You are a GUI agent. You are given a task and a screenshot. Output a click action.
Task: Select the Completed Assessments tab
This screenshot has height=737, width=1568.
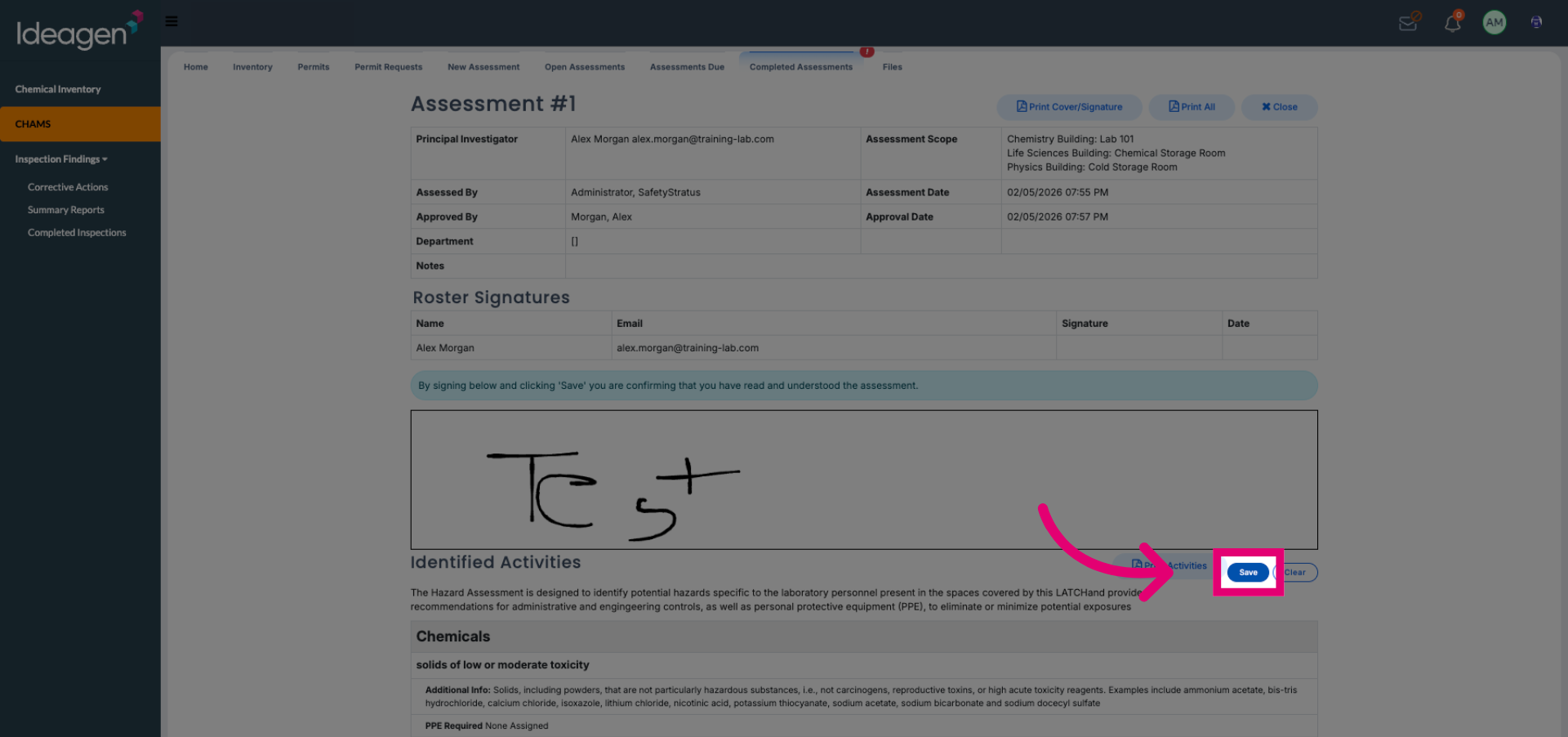[x=801, y=67]
